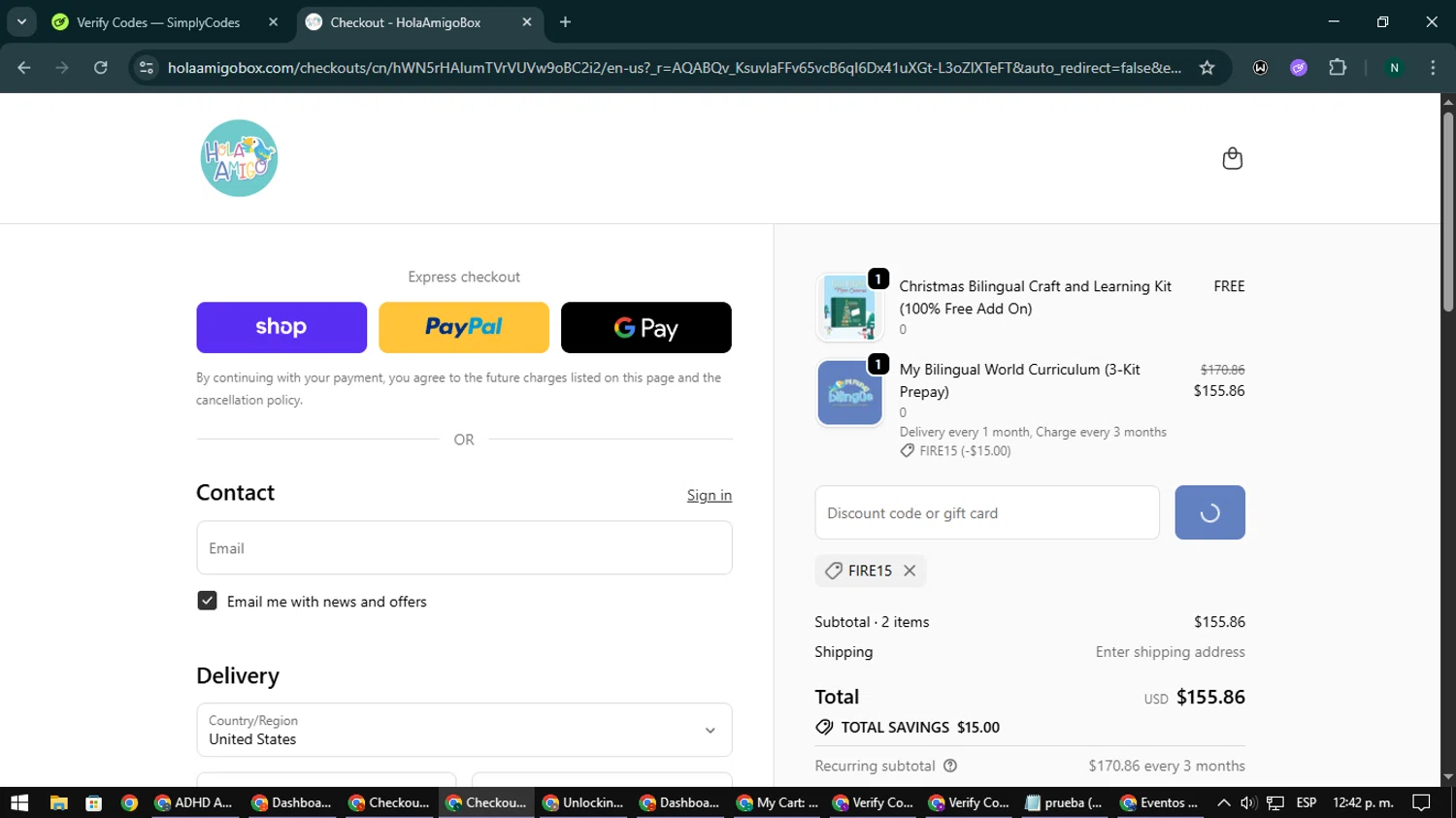Screen dimensions: 1456x818
Task: Pay with PayPal button
Action: 464,327
